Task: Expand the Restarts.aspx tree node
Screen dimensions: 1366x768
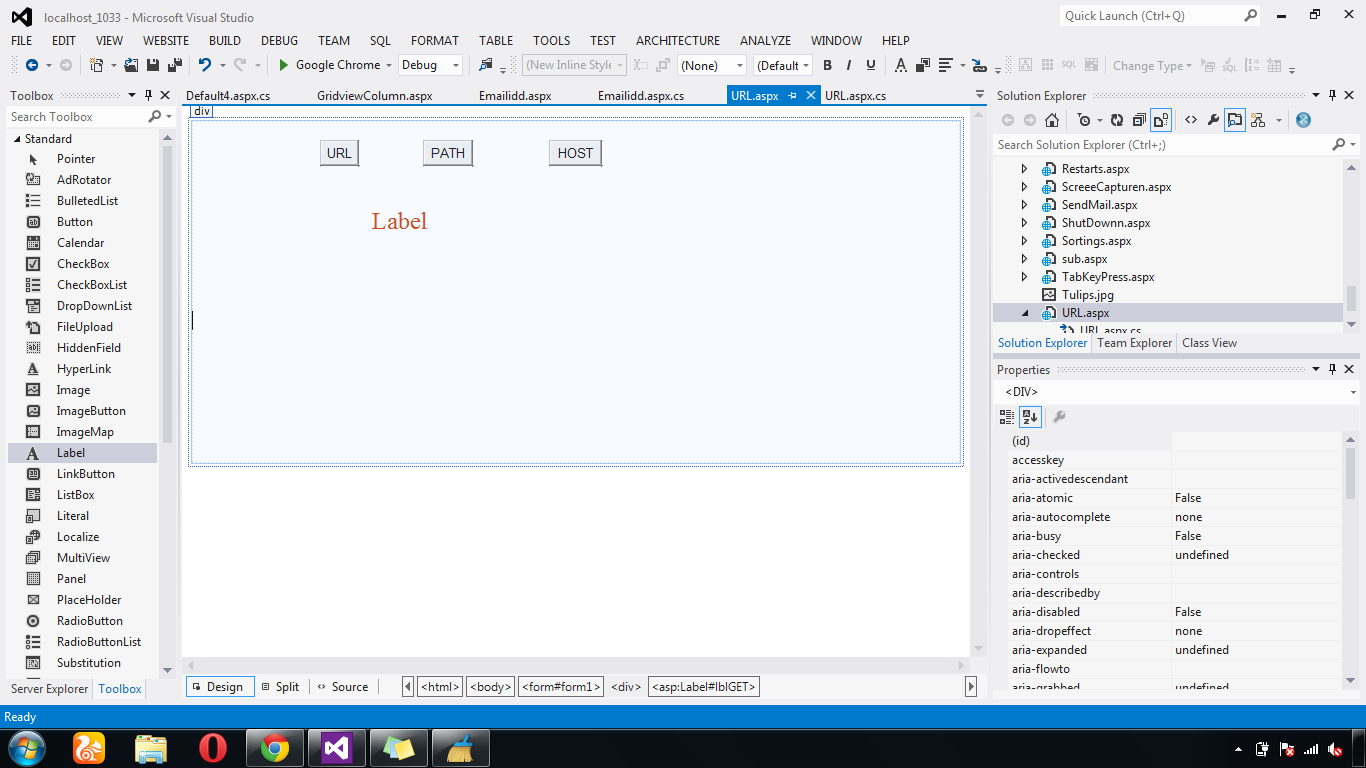Action: pyautogui.click(x=1024, y=168)
